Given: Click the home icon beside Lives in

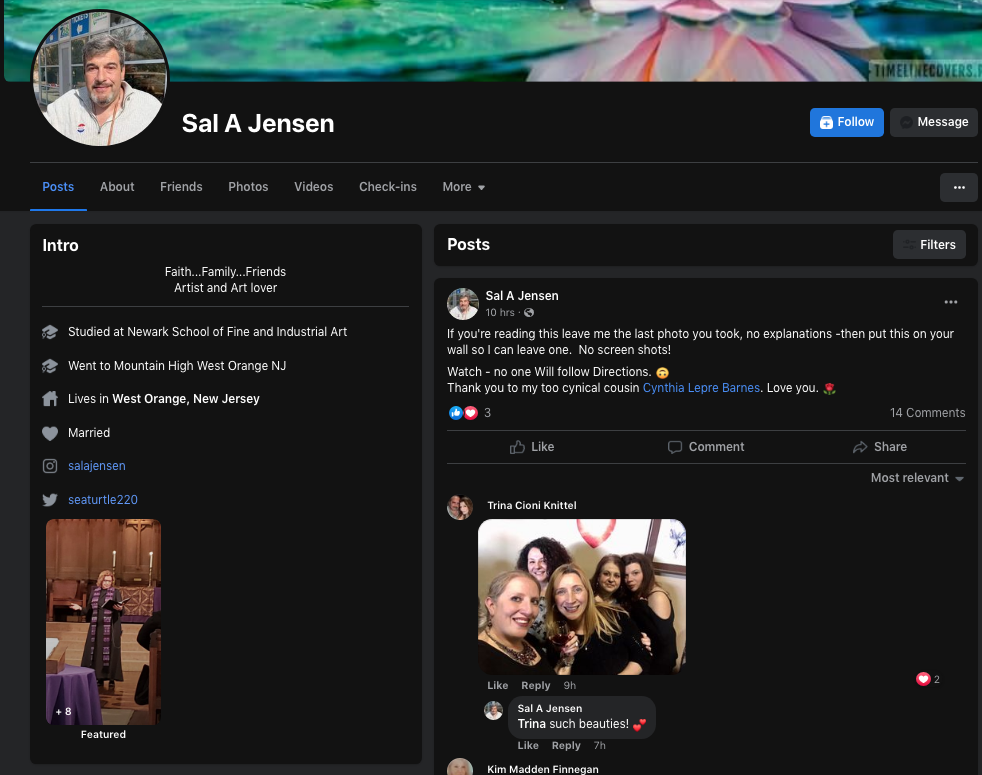Looking at the screenshot, I should pos(50,398).
